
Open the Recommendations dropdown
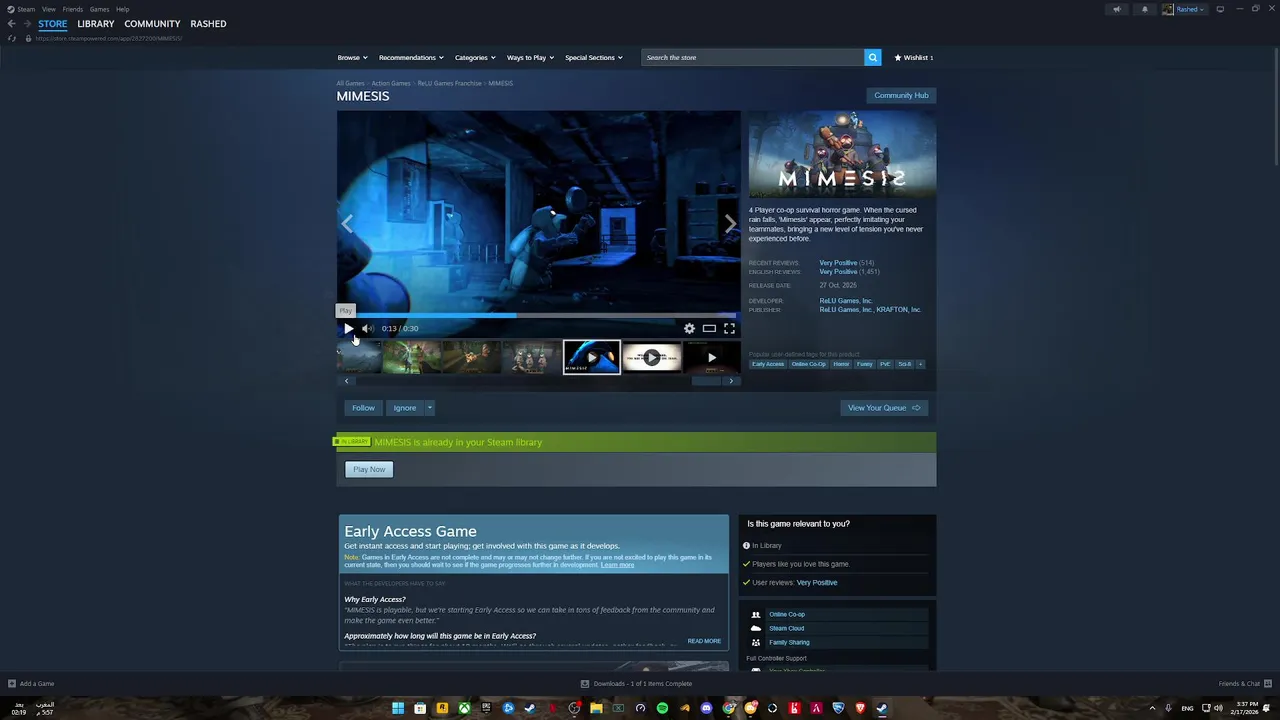[x=411, y=57]
